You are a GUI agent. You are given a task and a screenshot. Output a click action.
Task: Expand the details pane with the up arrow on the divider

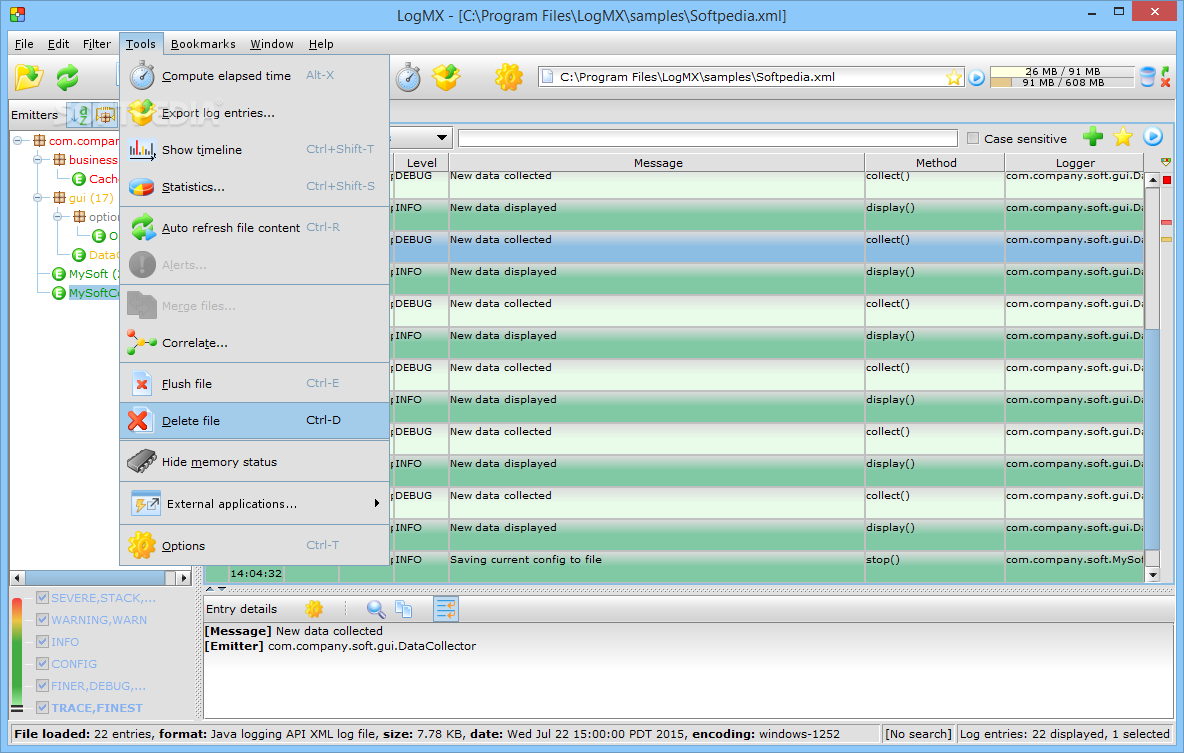pyautogui.click(x=210, y=588)
